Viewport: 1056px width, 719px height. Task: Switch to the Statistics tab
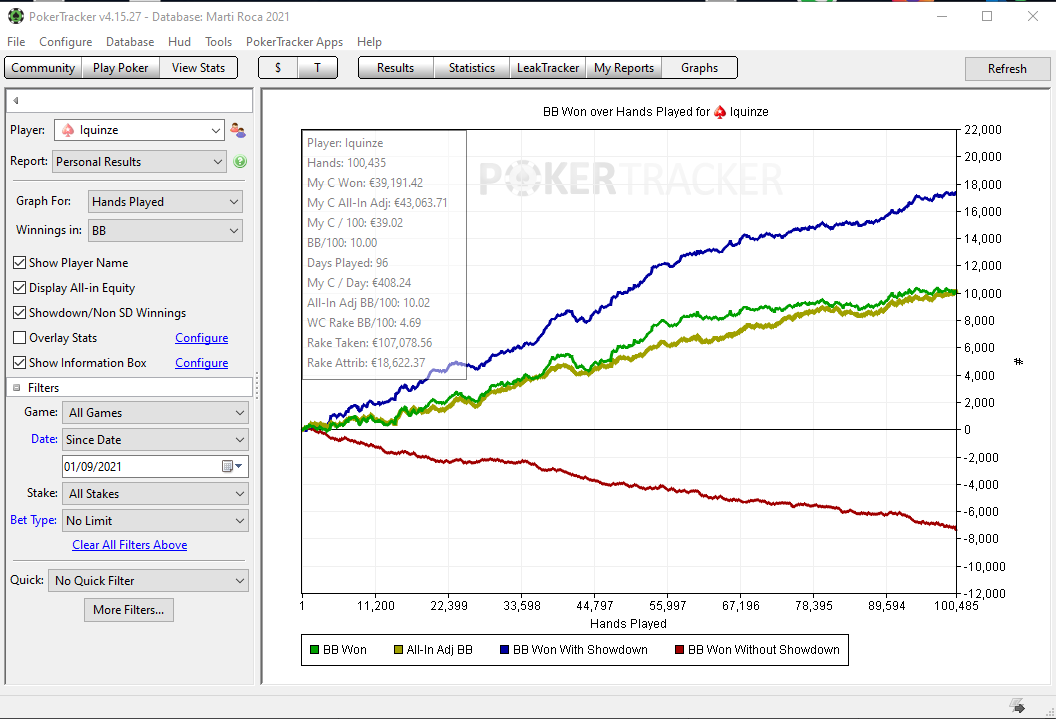tap(471, 68)
